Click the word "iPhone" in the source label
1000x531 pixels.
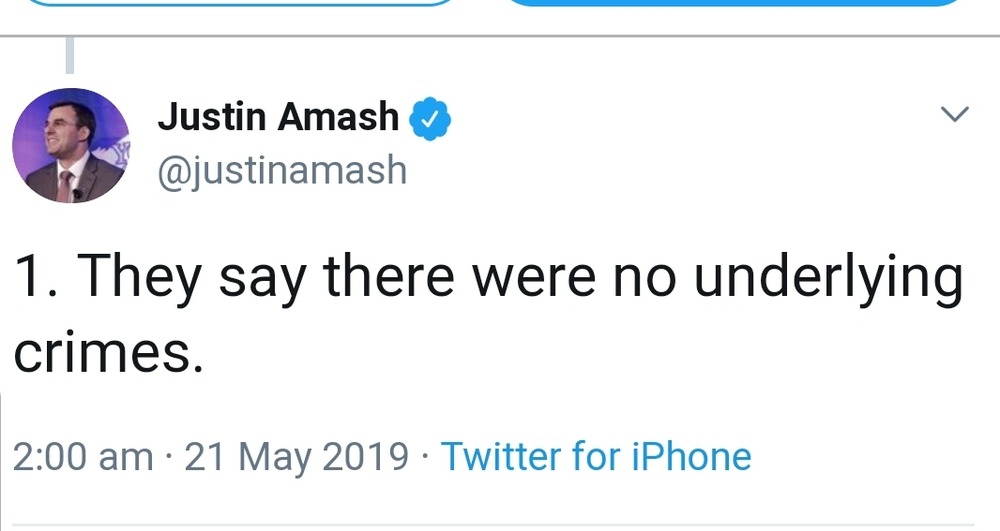(x=690, y=456)
